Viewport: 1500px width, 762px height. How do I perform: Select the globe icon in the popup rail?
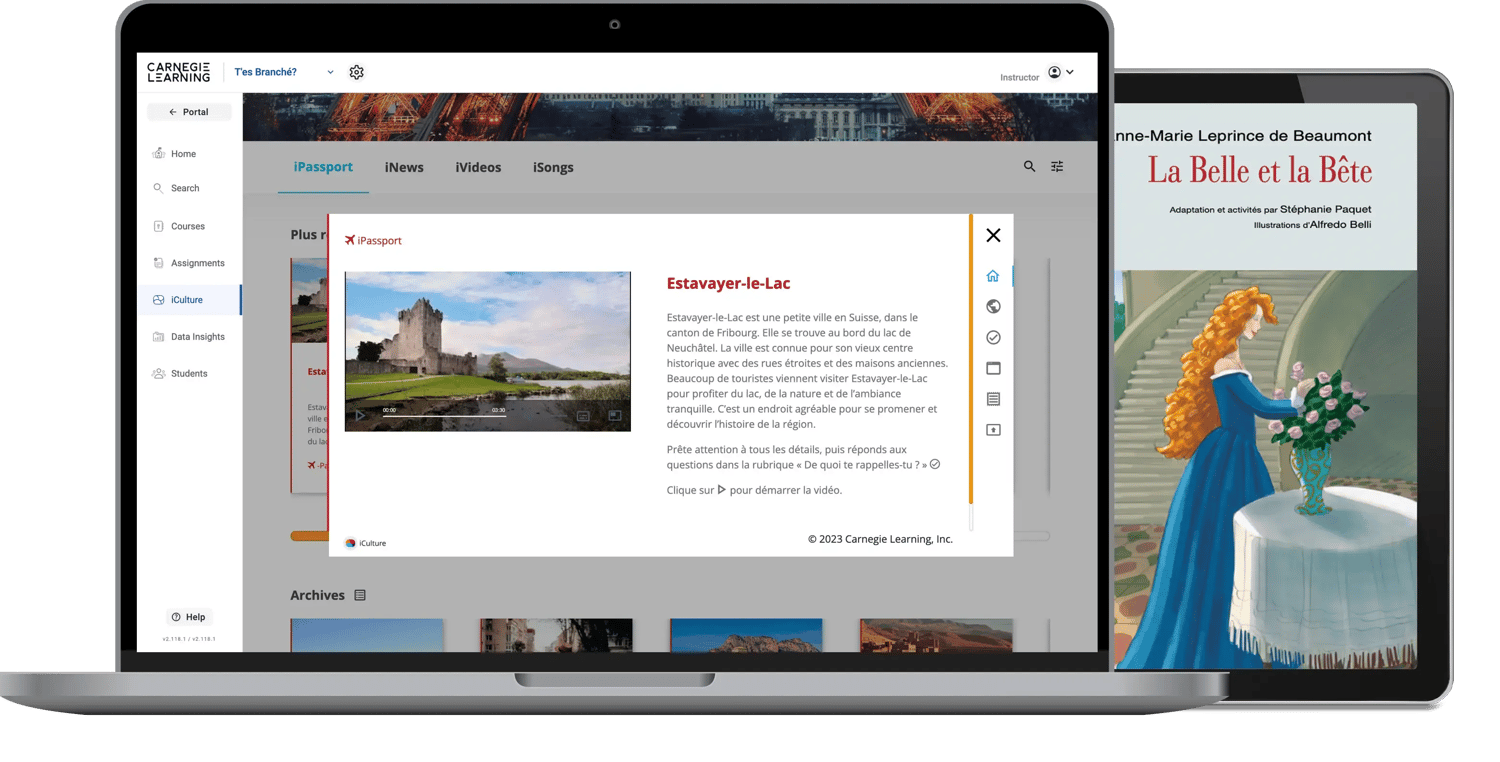pos(993,307)
